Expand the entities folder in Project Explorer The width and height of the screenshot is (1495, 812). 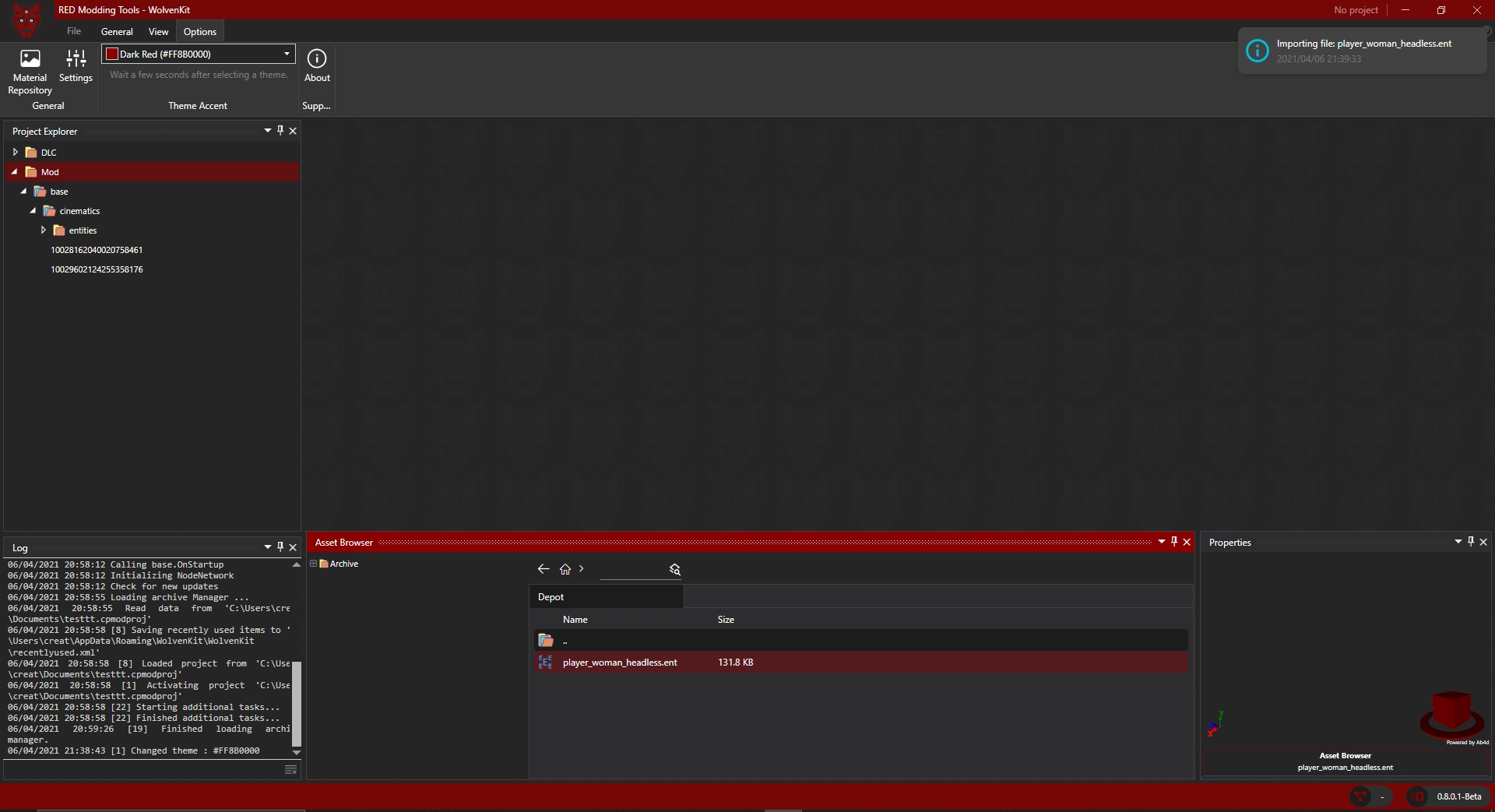coord(44,230)
